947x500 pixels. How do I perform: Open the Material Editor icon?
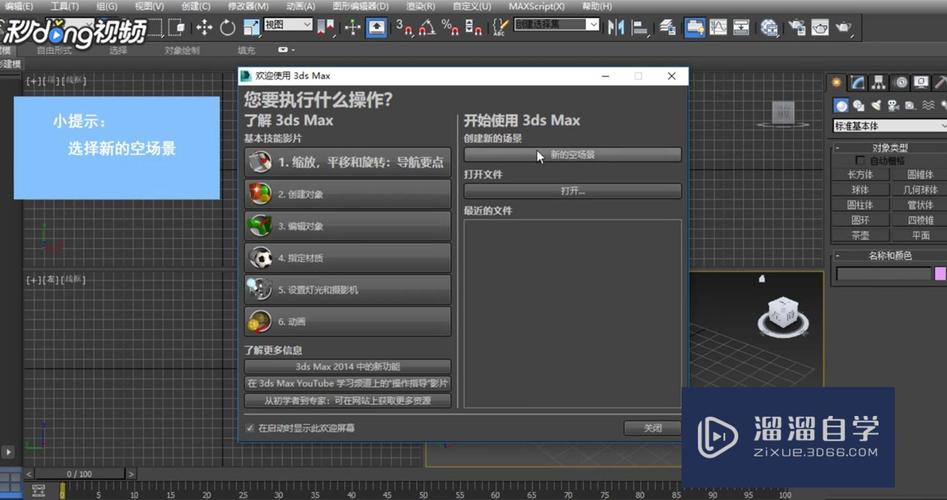point(769,27)
